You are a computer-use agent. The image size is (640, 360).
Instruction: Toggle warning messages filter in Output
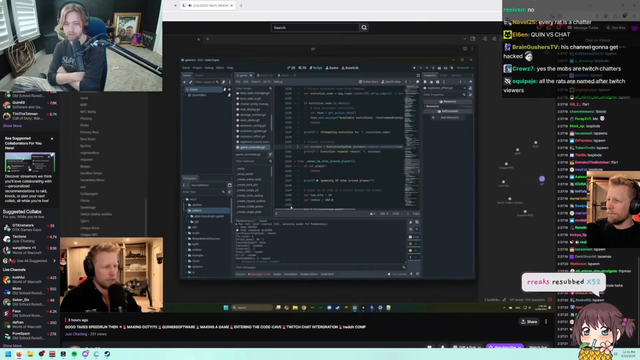[413, 251]
